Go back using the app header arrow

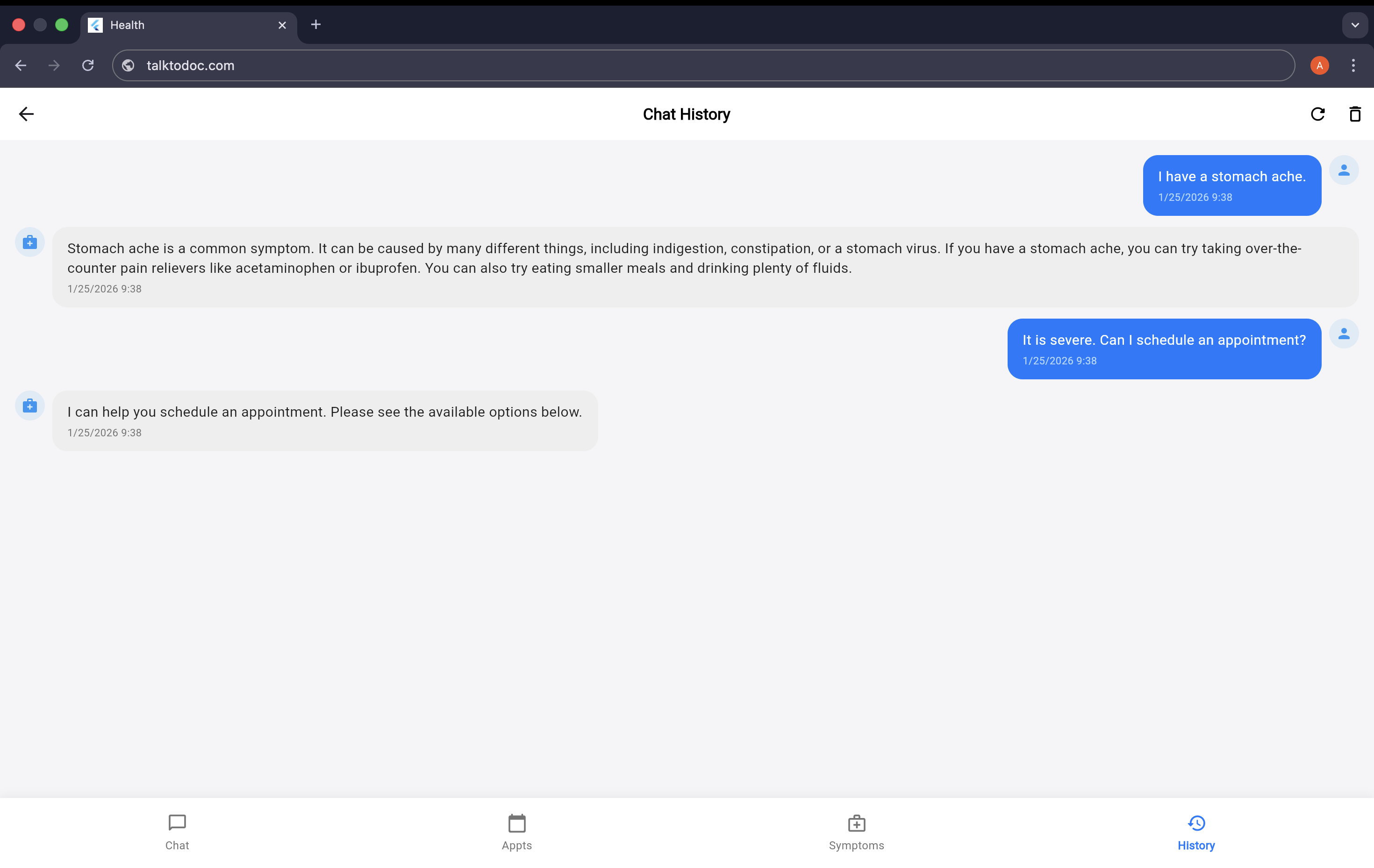tap(26, 114)
